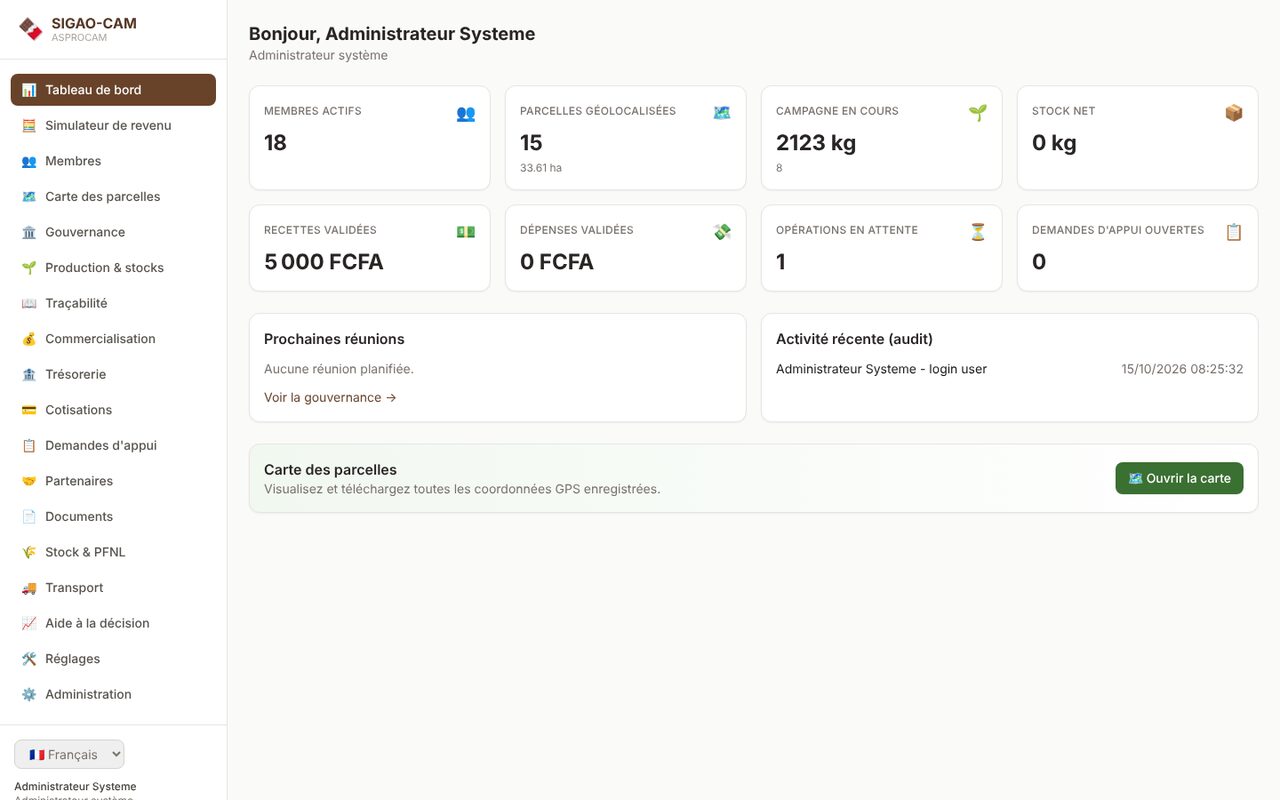The height and width of the screenshot is (800, 1280).
Task: Navigate to Trésorerie in the sidebar
Action: click(x=113, y=374)
